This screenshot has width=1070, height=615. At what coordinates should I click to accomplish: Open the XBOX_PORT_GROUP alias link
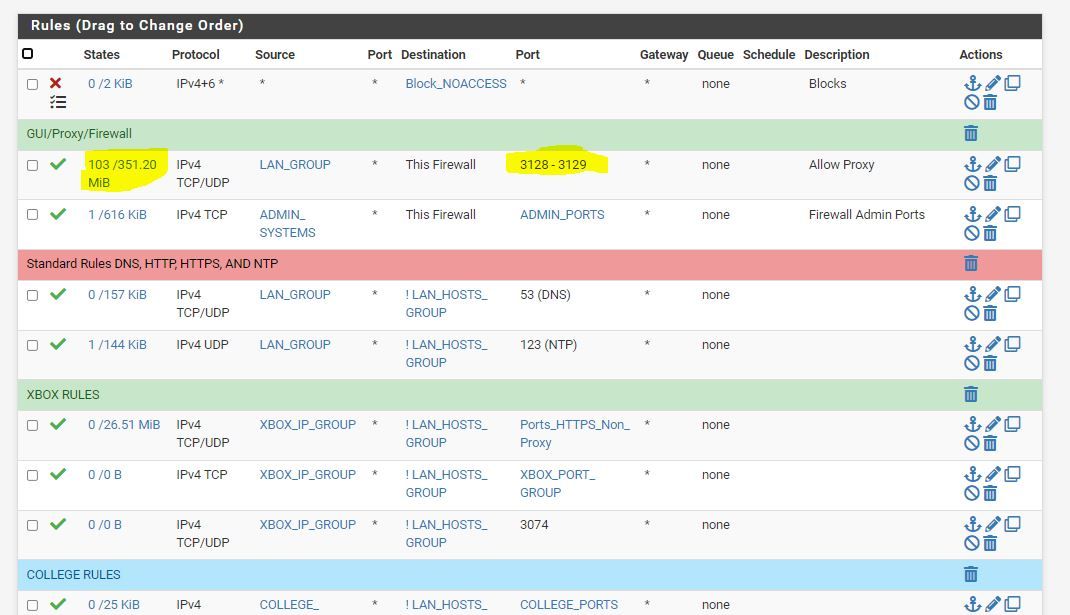coord(558,483)
